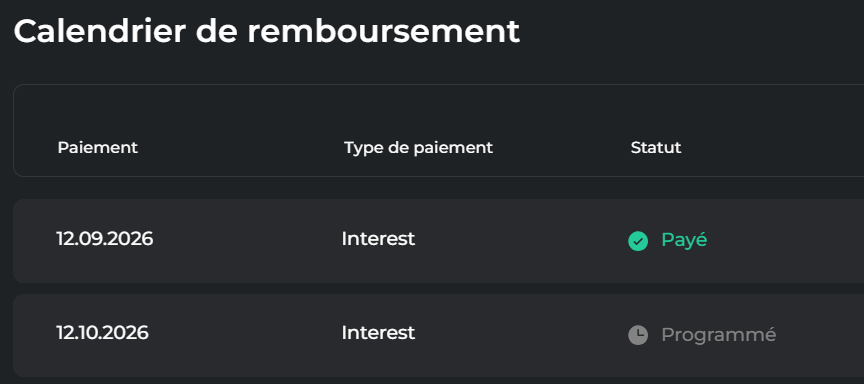
Task: Click the grey clock icon beside Programmé
Action: click(638, 335)
